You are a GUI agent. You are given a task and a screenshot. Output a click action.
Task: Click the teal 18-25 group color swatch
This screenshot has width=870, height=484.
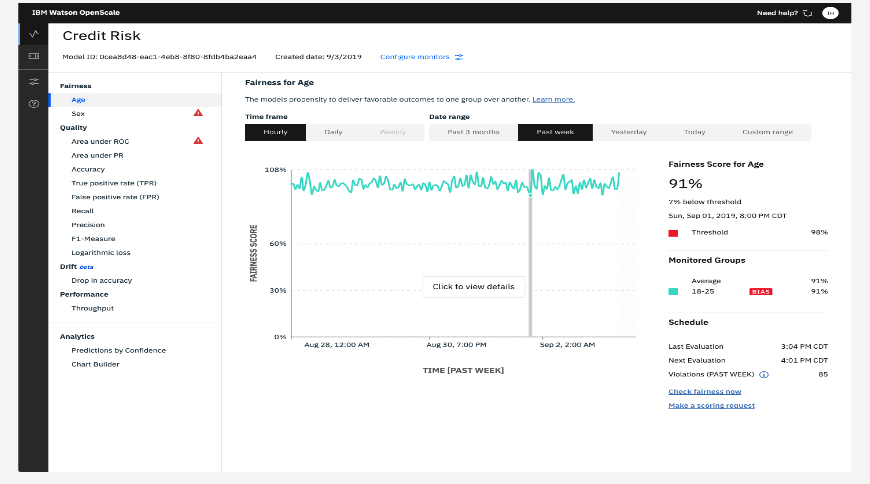673,292
